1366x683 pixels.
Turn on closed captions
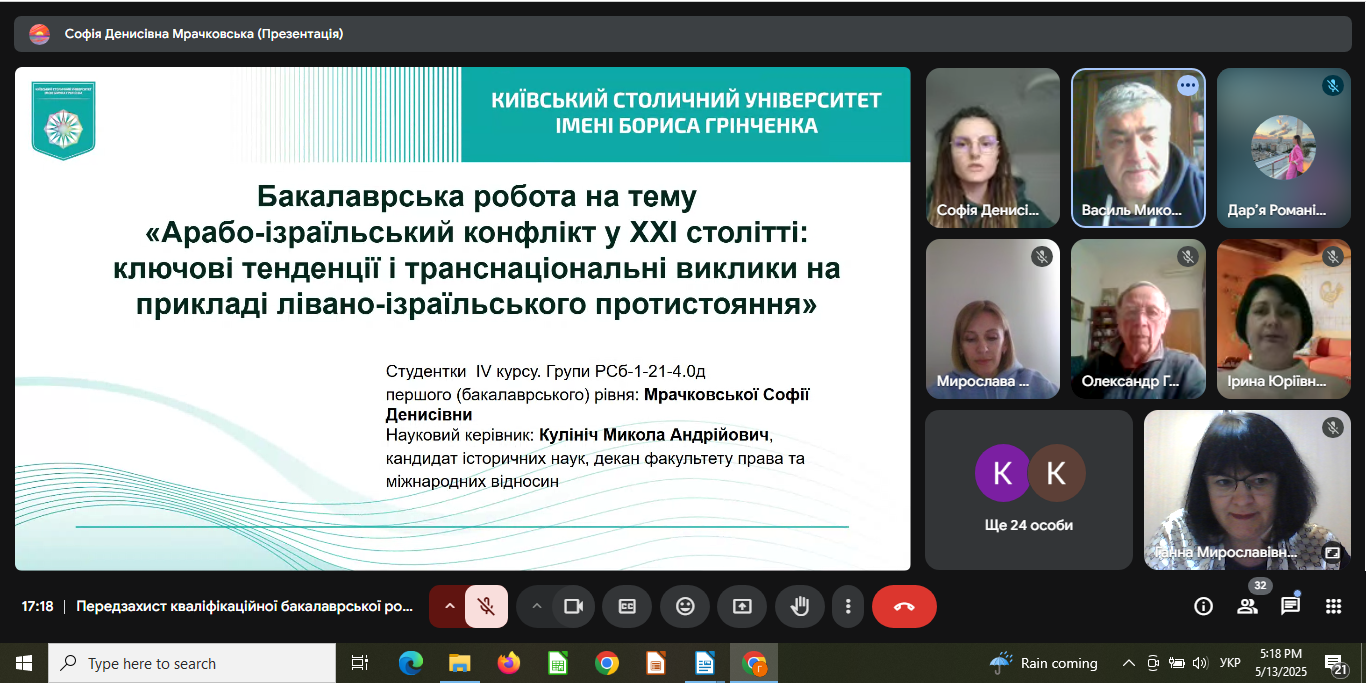(x=627, y=606)
